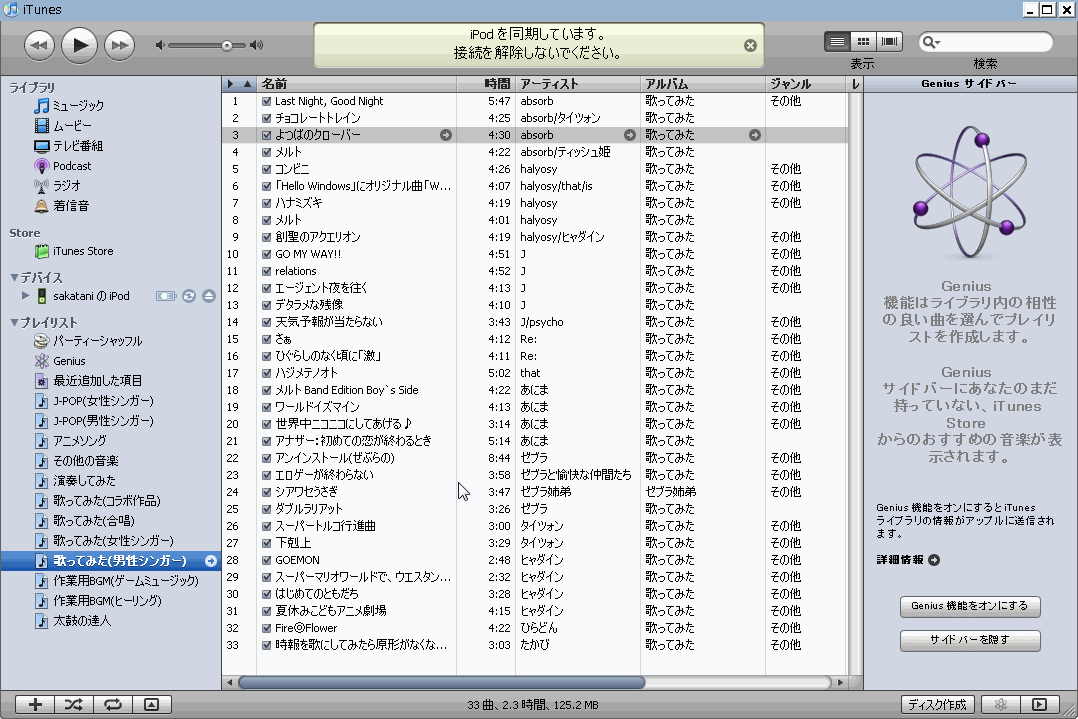Open 演奏してみた playlist
Screen dimensions: 1078x719
pos(75,480)
